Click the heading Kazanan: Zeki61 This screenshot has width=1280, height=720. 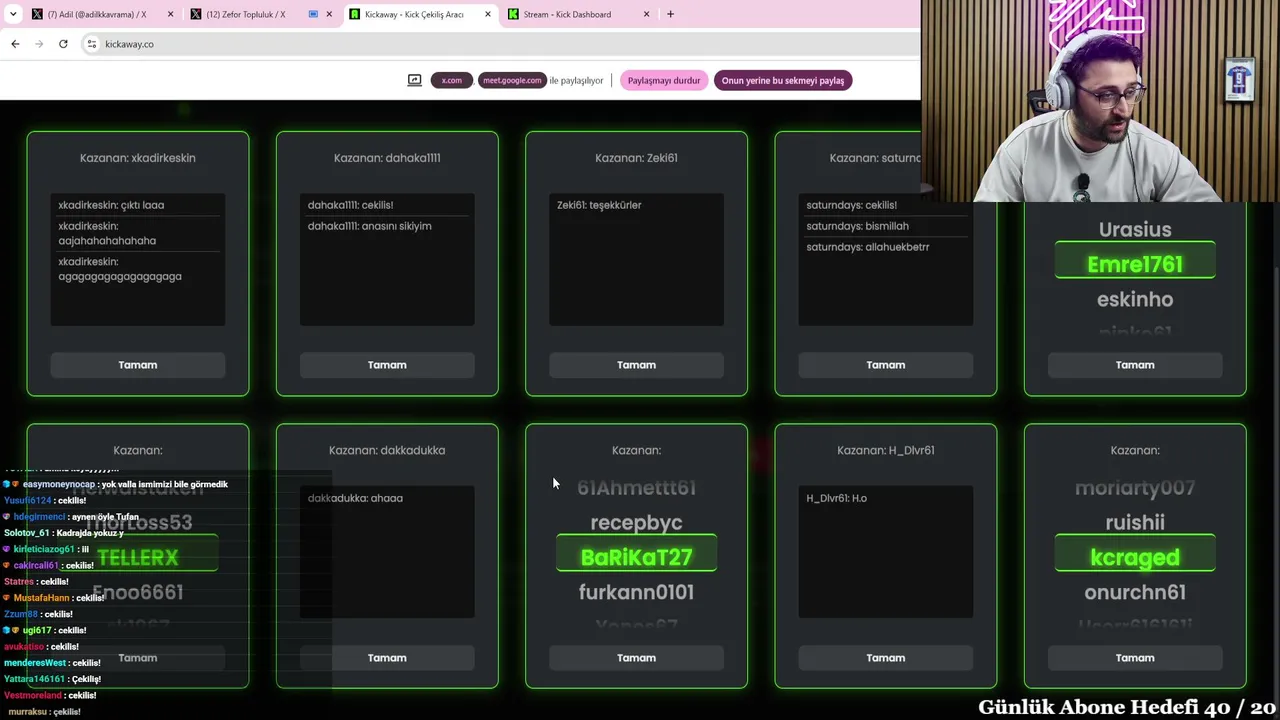pos(636,158)
